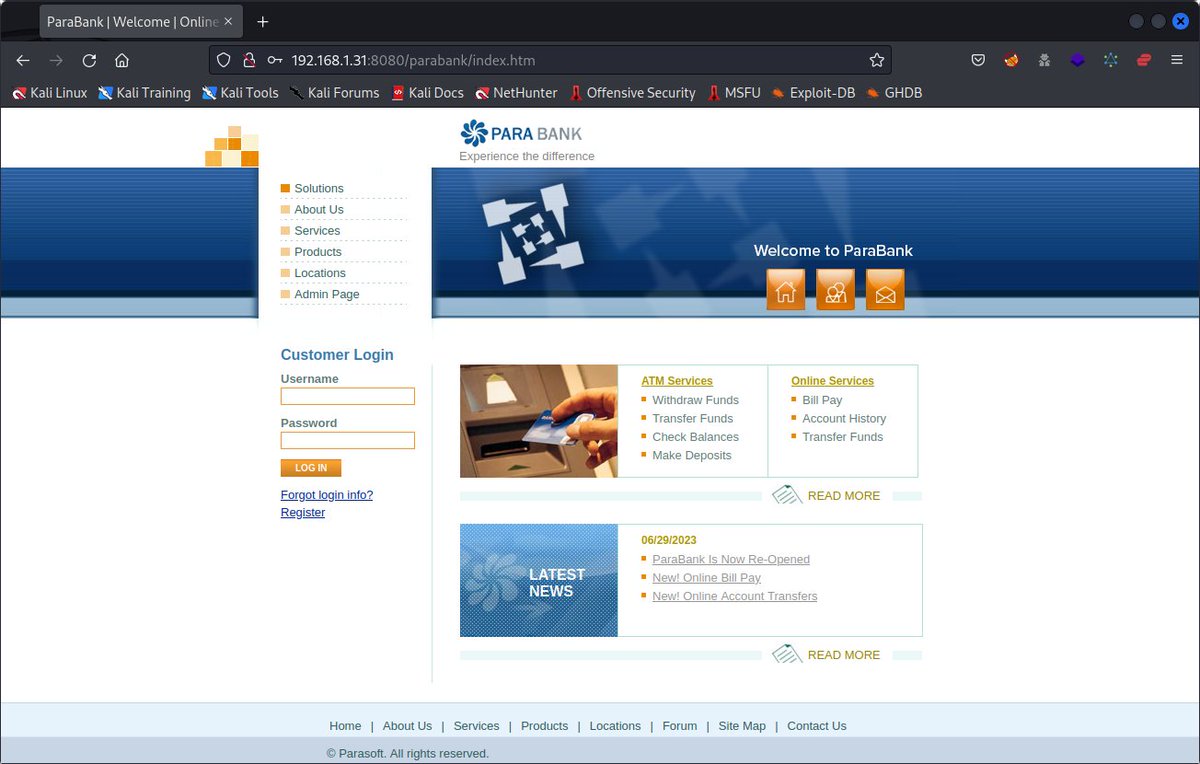Screen dimensions: 1200x764
Task: Go back with browser back arrow
Action: coord(23,60)
